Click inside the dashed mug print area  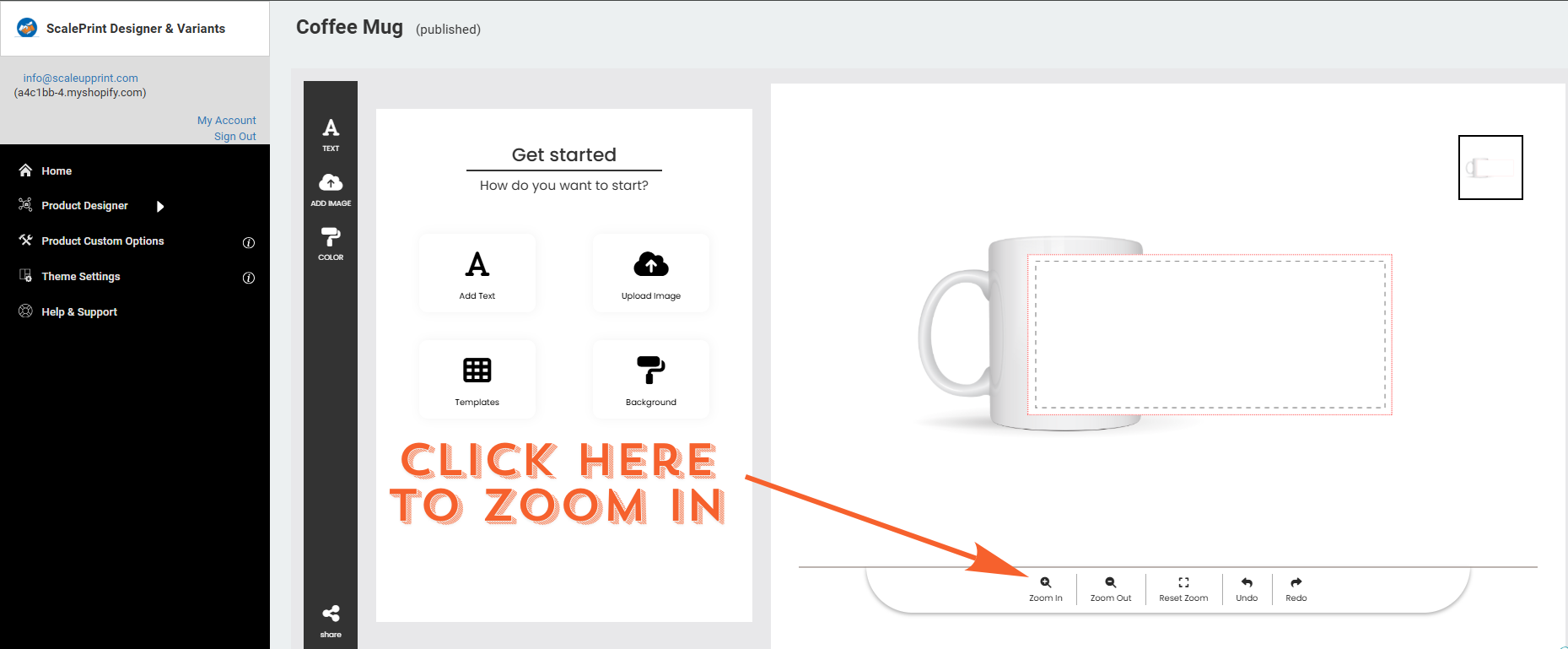pos(1210,334)
